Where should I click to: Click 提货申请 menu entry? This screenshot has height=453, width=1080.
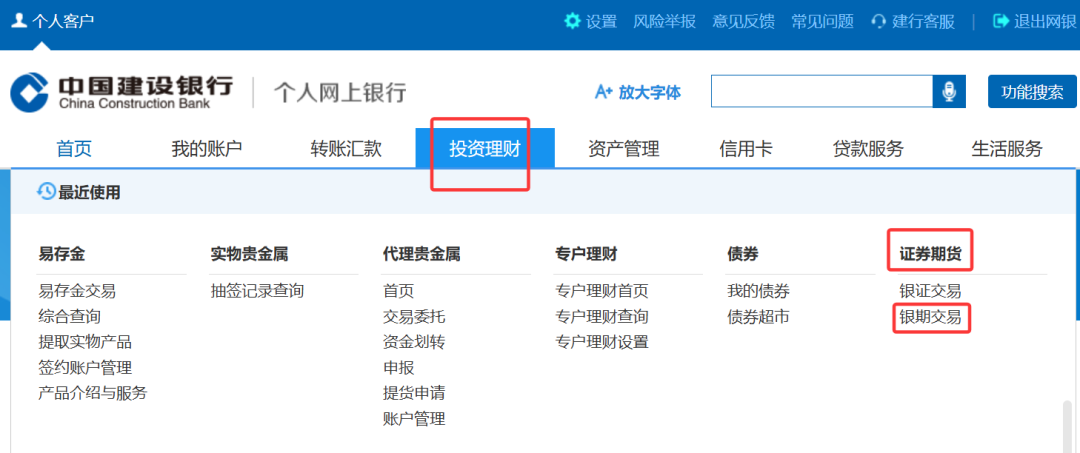pos(414,393)
